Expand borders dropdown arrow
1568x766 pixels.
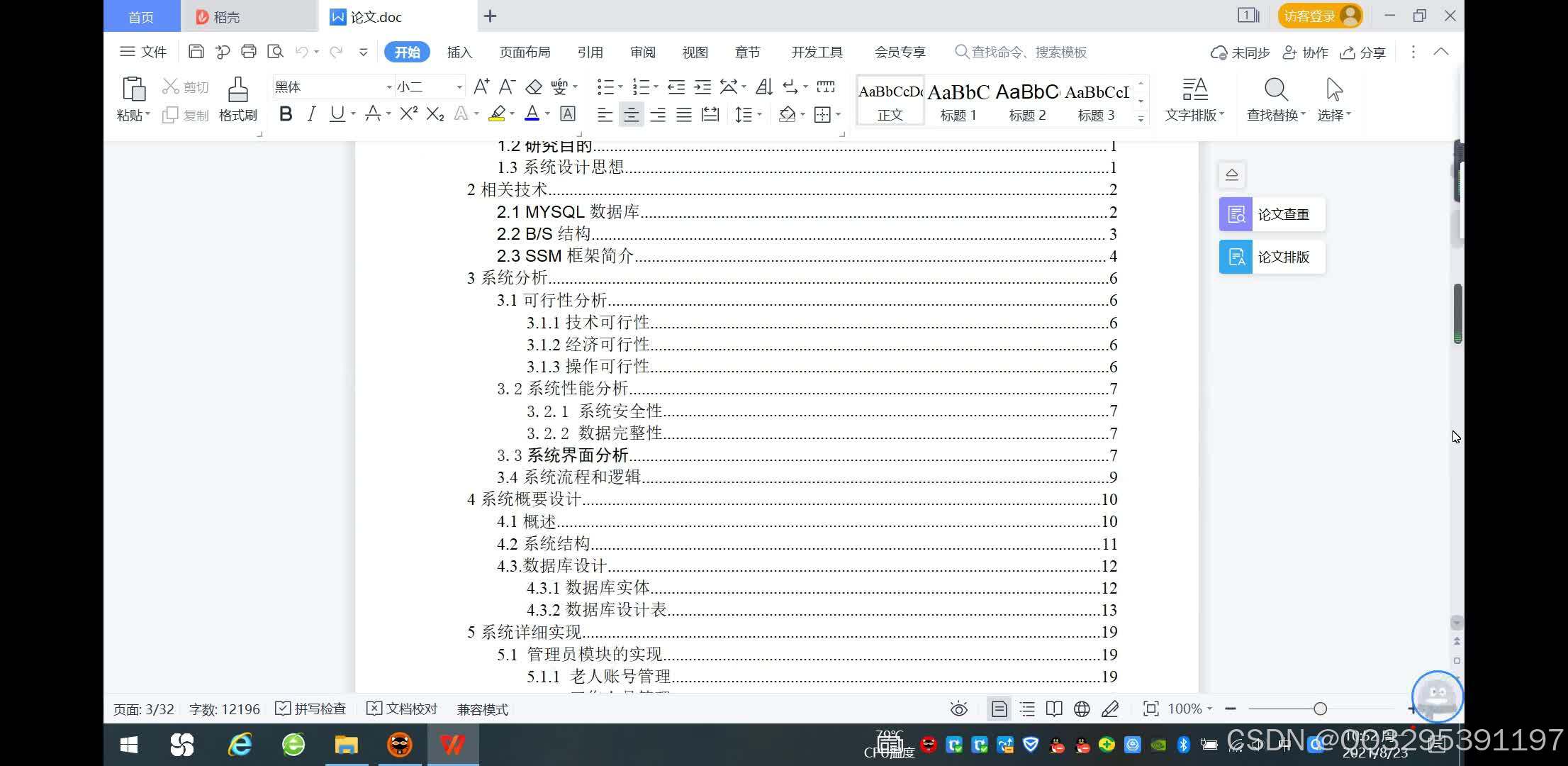point(838,114)
